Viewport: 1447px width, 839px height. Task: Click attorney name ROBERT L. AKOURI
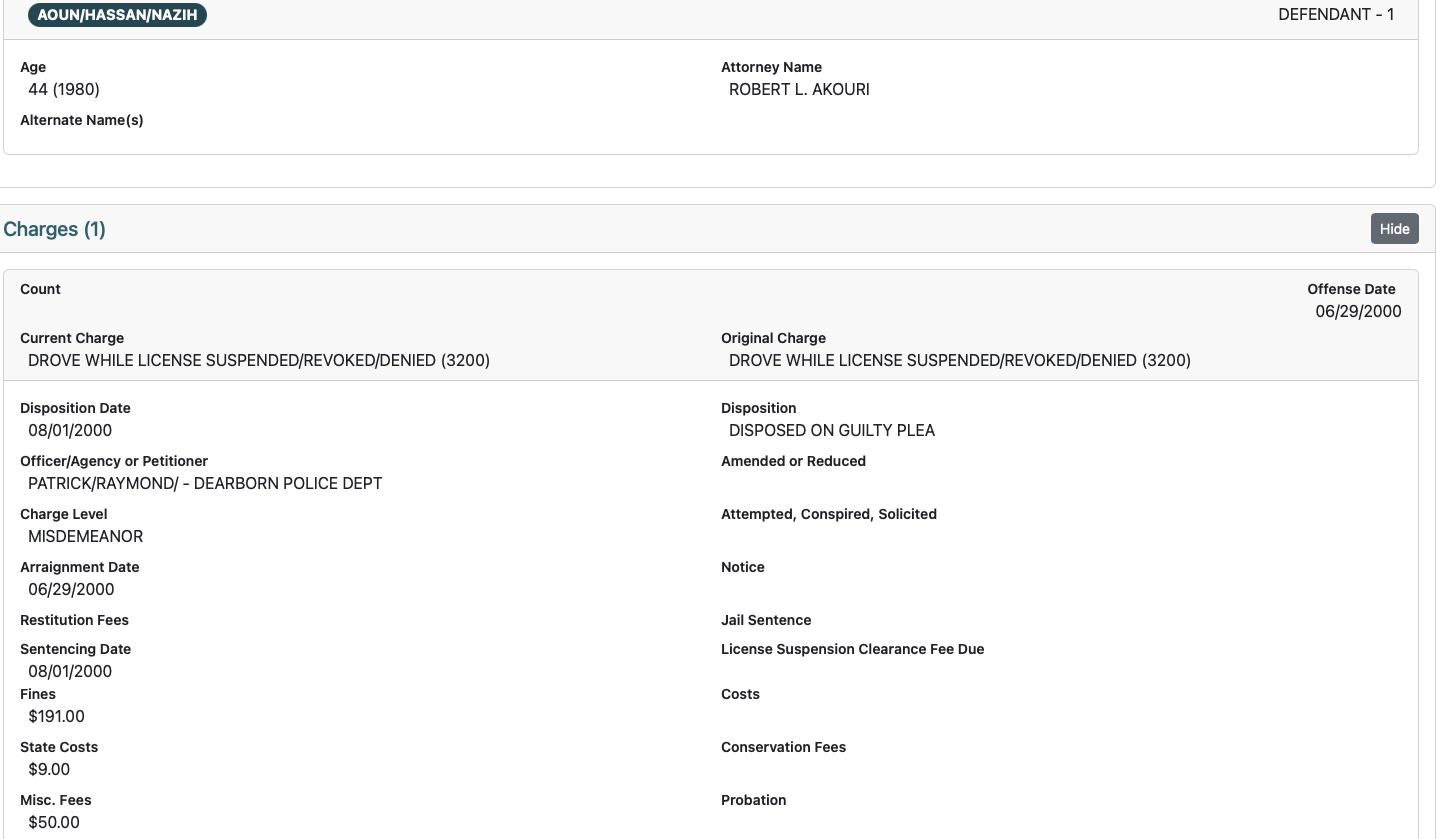[798, 89]
